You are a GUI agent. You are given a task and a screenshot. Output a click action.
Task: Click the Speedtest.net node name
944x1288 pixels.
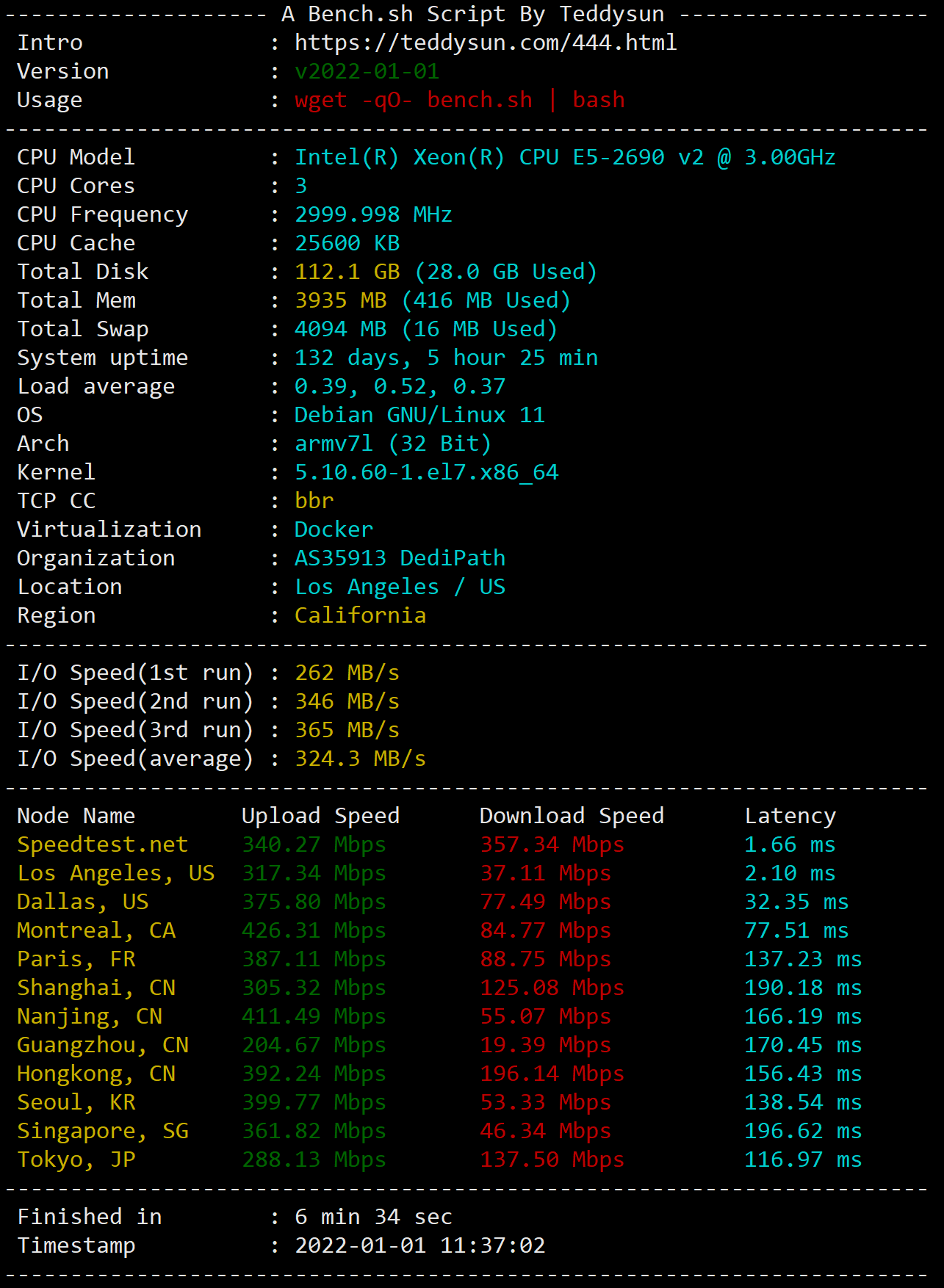click(x=103, y=844)
